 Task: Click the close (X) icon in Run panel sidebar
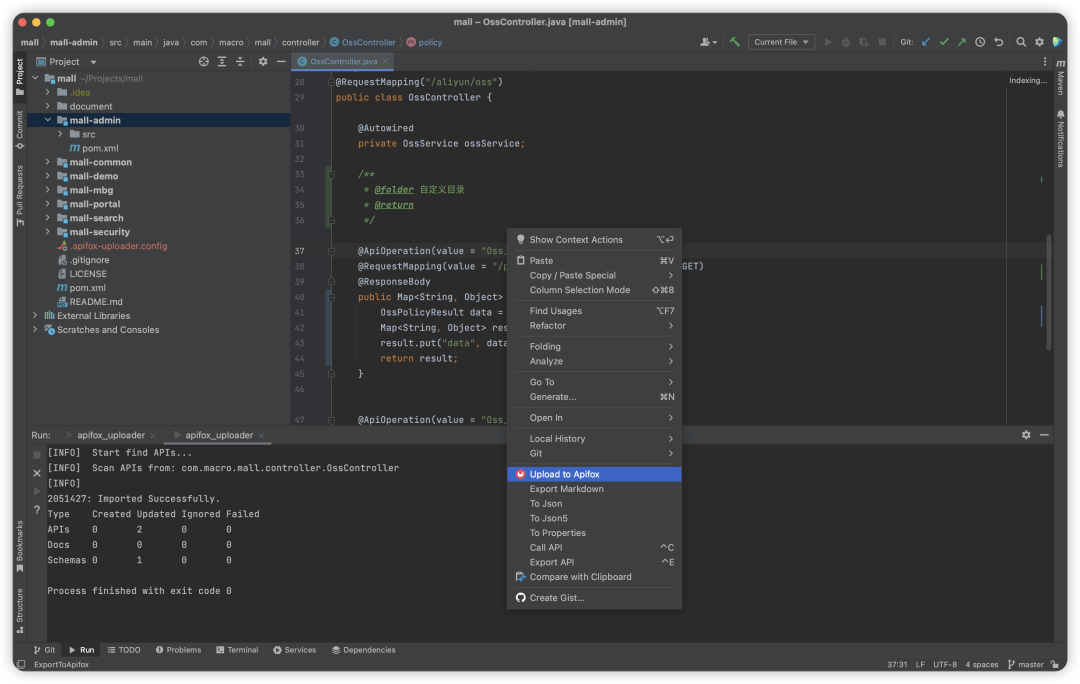37,473
